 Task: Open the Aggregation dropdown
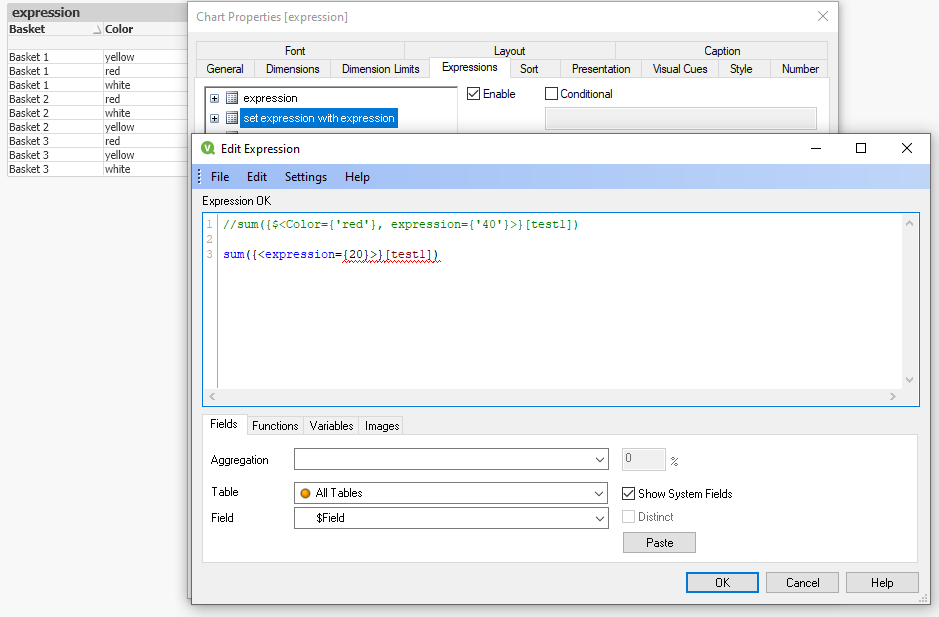click(599, 459)
